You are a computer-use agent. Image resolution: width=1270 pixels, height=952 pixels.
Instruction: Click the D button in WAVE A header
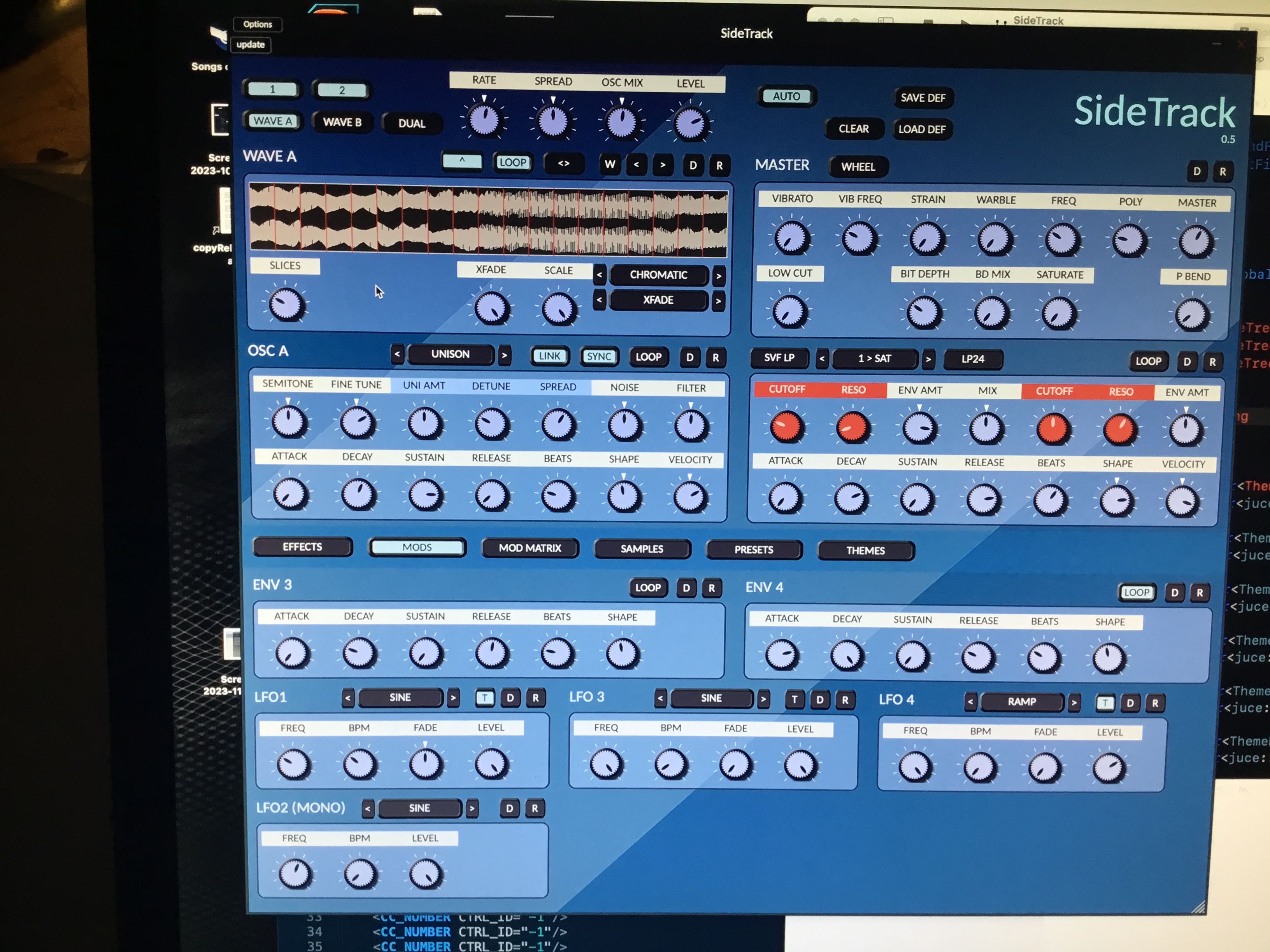pyautogui.click(x=693, y=165)
